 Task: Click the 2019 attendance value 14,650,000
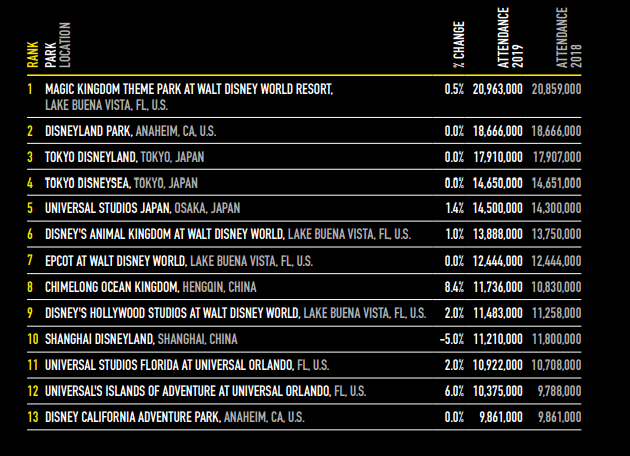(x=498, y=184)
